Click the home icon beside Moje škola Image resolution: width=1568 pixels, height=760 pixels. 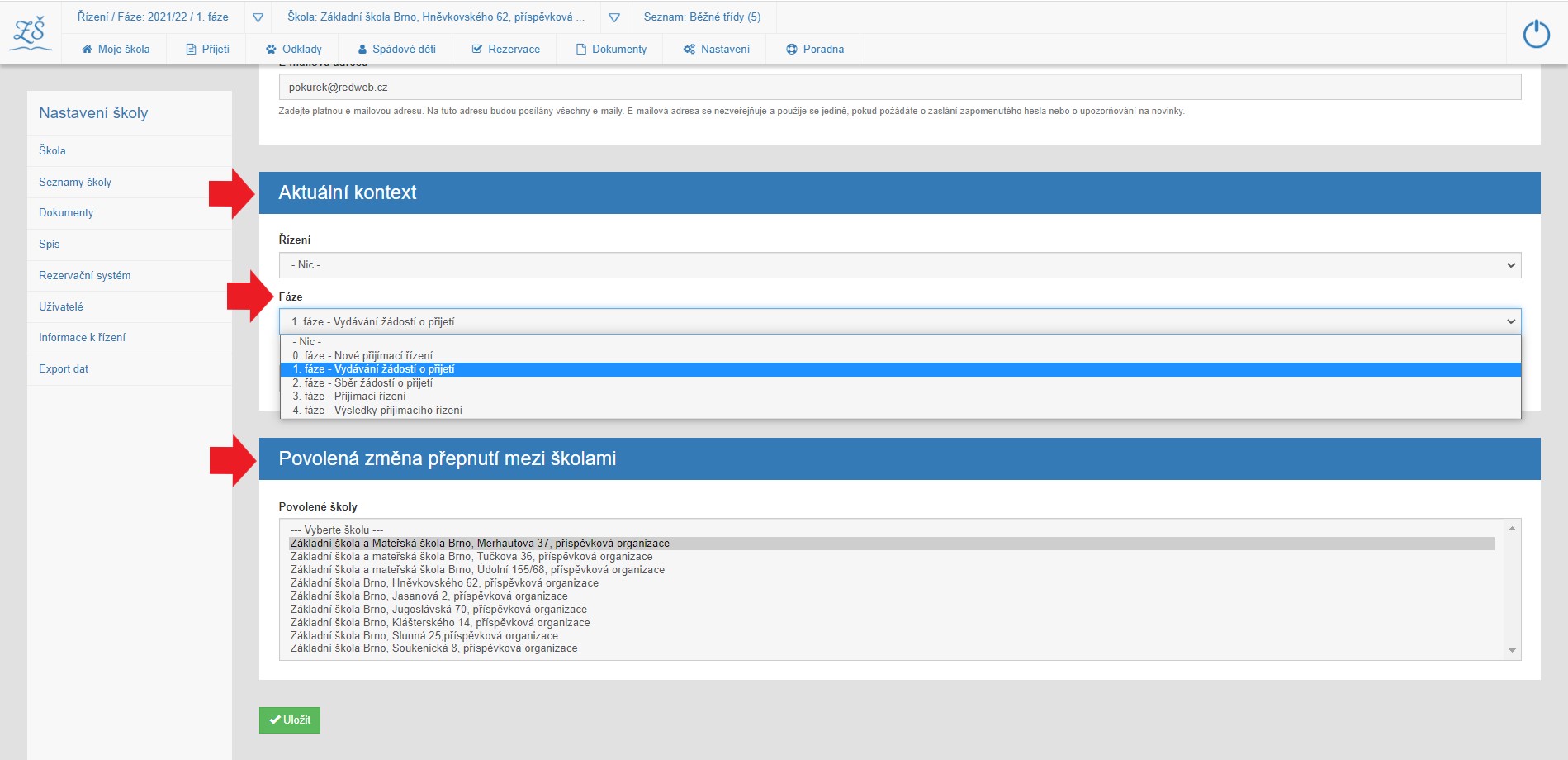[87, 50]
